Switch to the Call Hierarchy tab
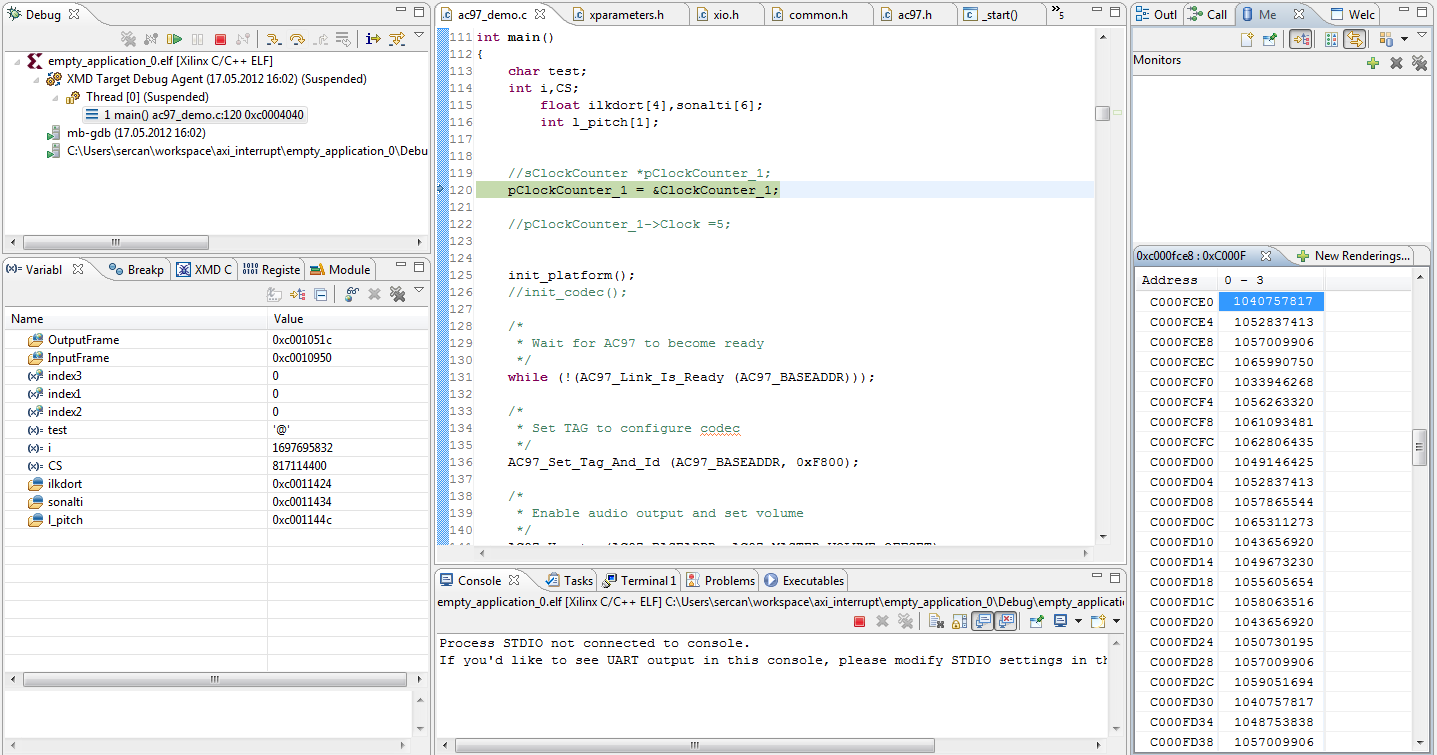1437x755 pixels. coord(1208,15)
